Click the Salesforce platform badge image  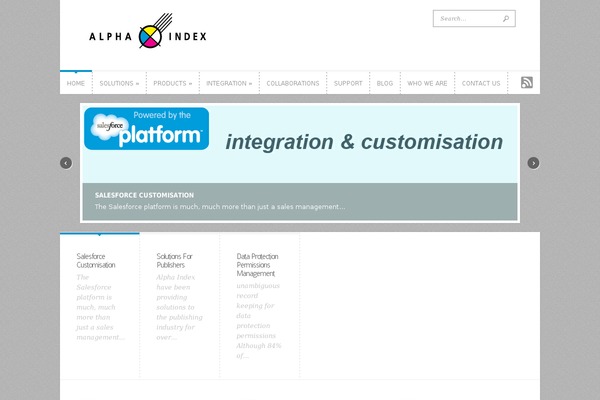pos(146,129)
